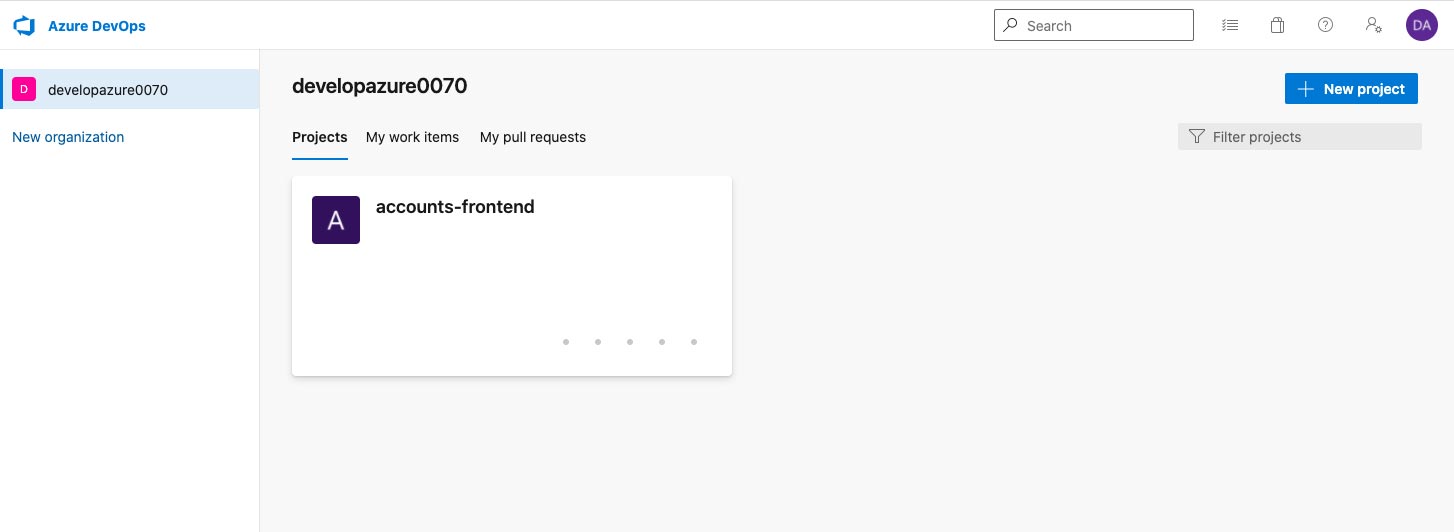Open the Help question mark icon
Viewport: 1454px width, 532px height.
pyautogui.click(x=1325, y=25)
